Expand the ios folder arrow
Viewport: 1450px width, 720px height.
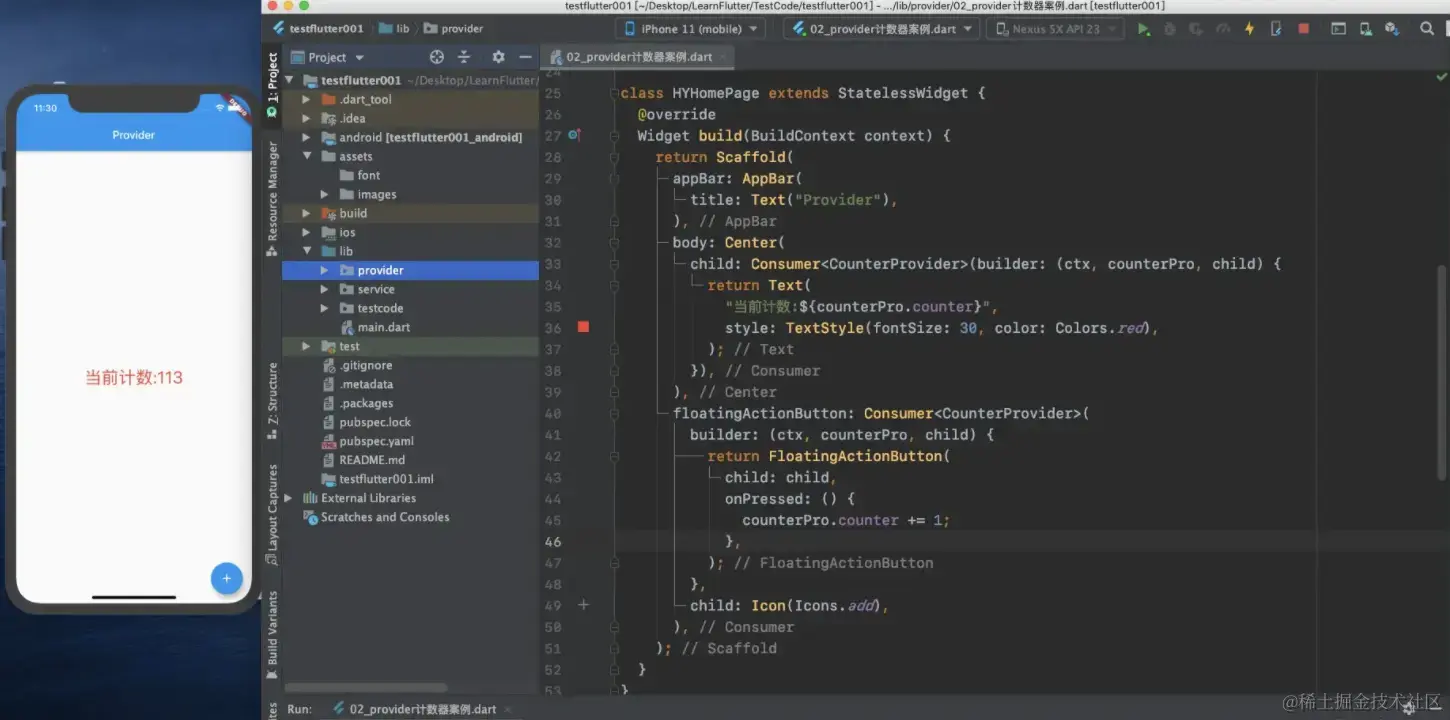point(307,232)
